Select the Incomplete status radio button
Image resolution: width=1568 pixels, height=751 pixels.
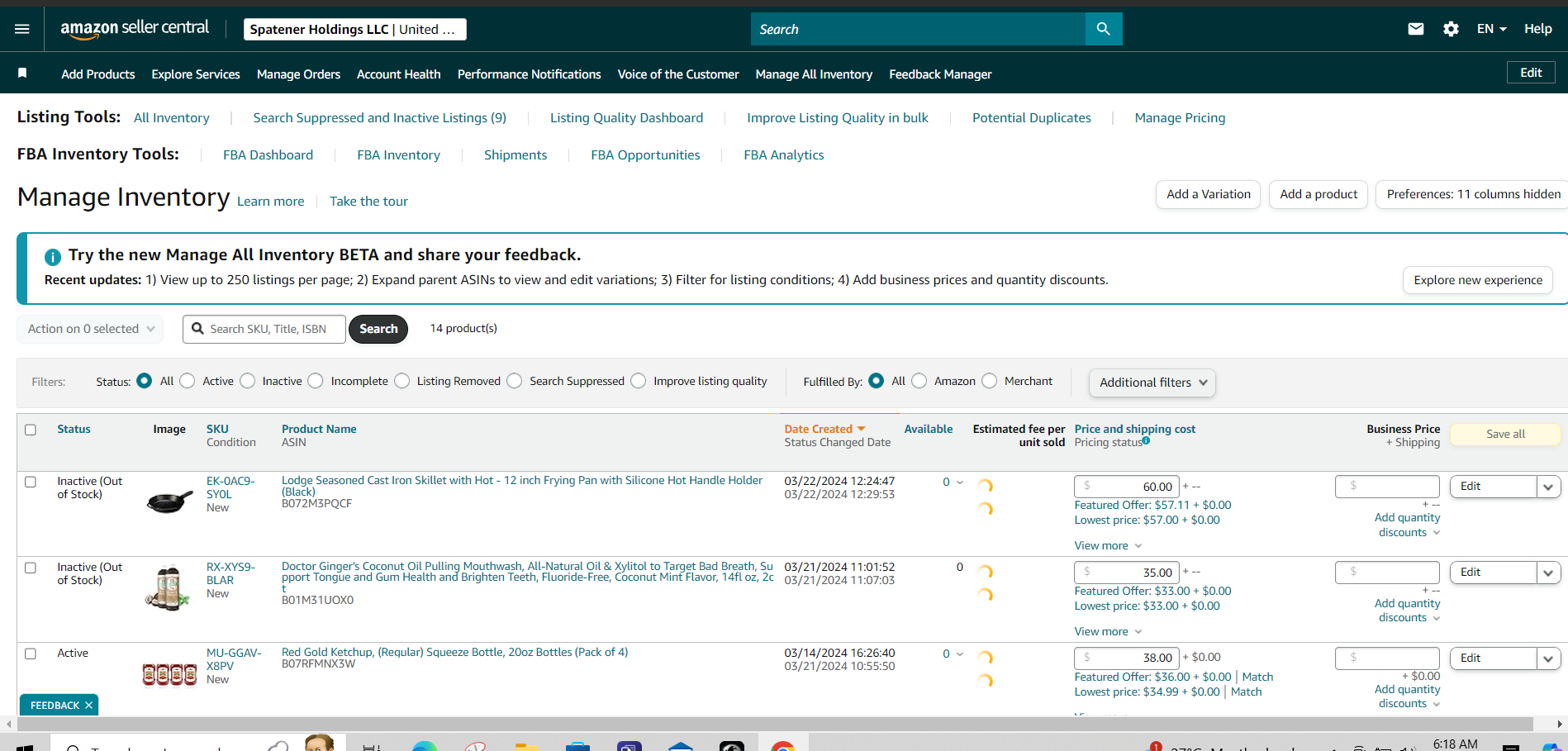[316, 381]
